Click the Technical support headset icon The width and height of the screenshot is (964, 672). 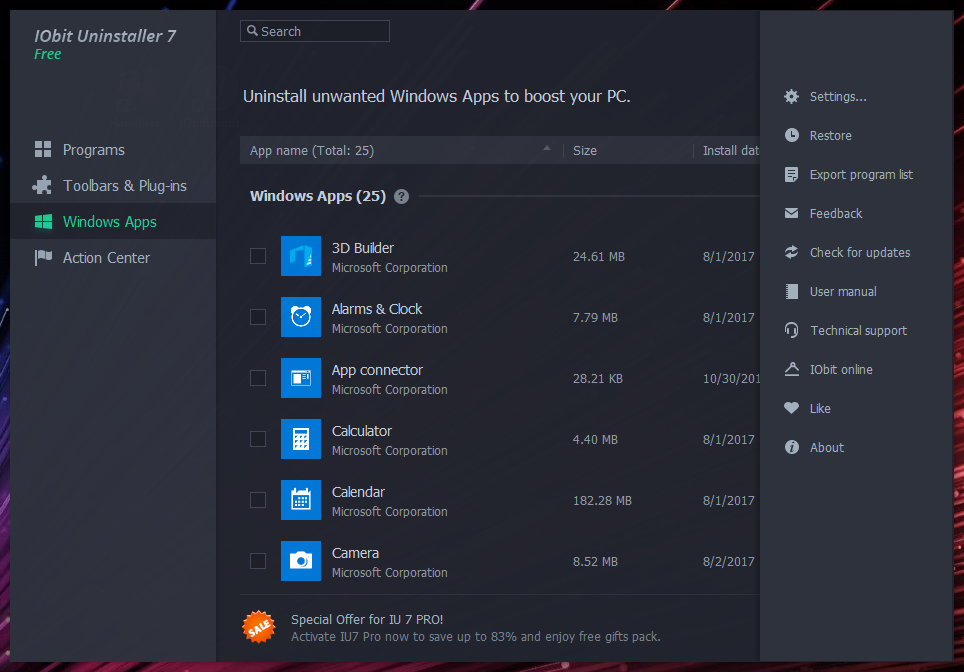[791, 330]
